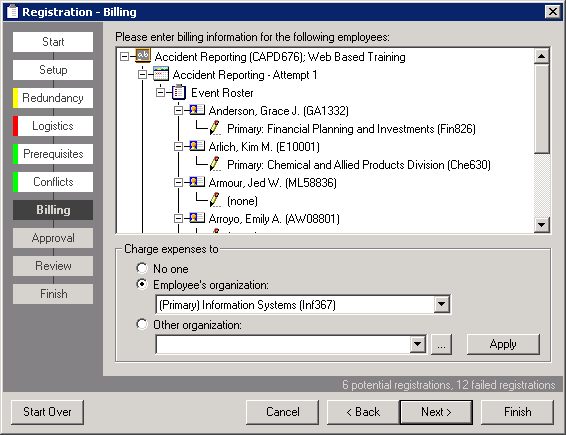Select Accident Reporting - Attempt 1 label
Screen dimensions: 566x435
tap(245, 75)
